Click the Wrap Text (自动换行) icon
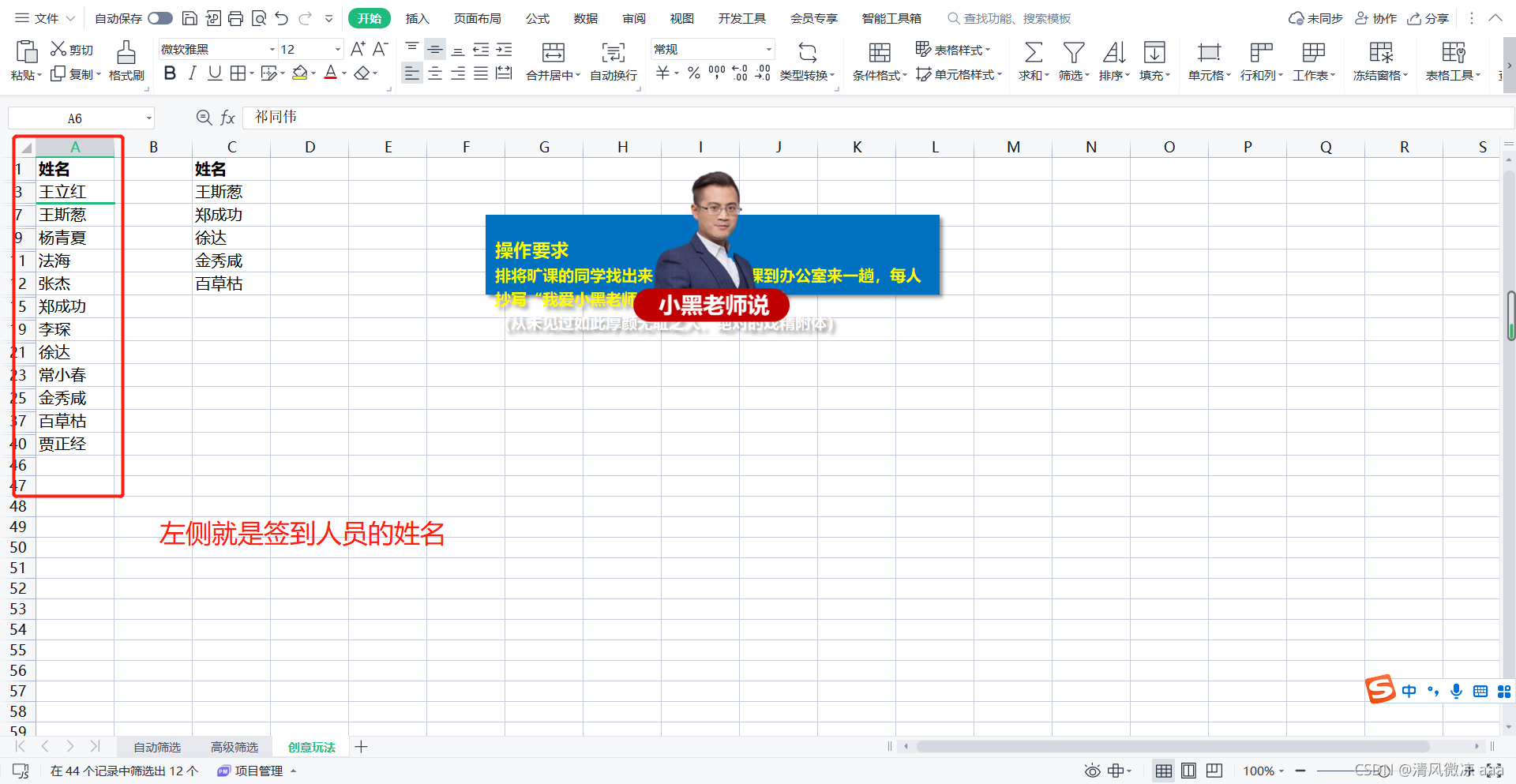1516x784 pixels. [614, 53]
